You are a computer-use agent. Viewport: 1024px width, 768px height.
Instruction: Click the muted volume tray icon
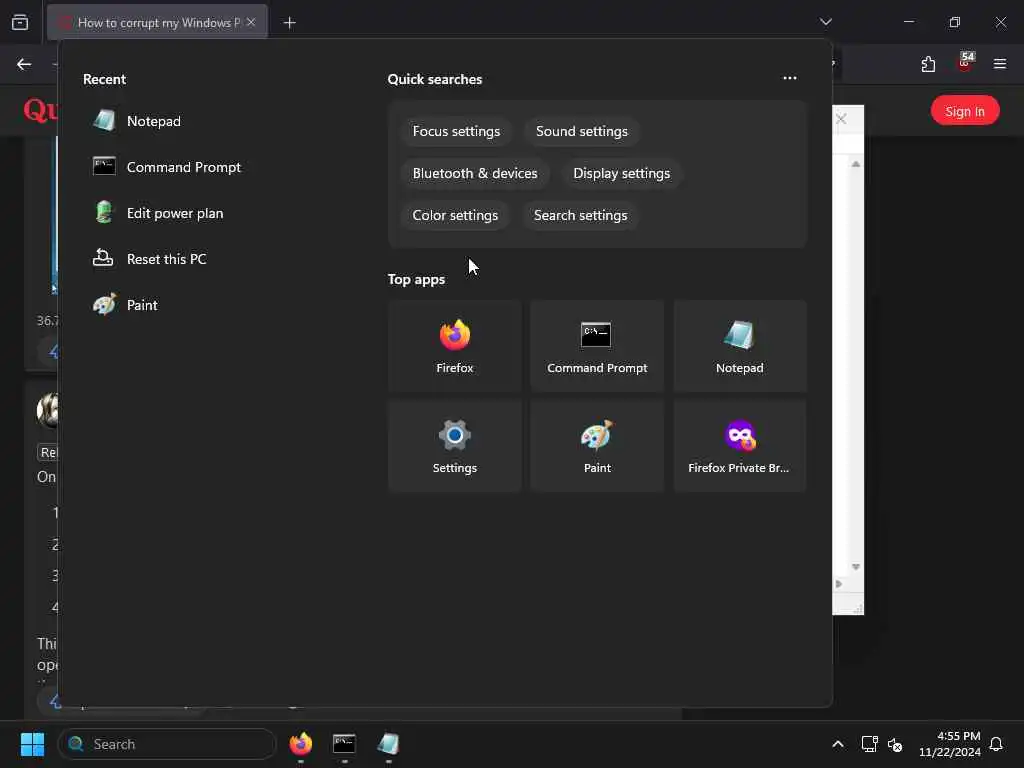pos(895,744)
